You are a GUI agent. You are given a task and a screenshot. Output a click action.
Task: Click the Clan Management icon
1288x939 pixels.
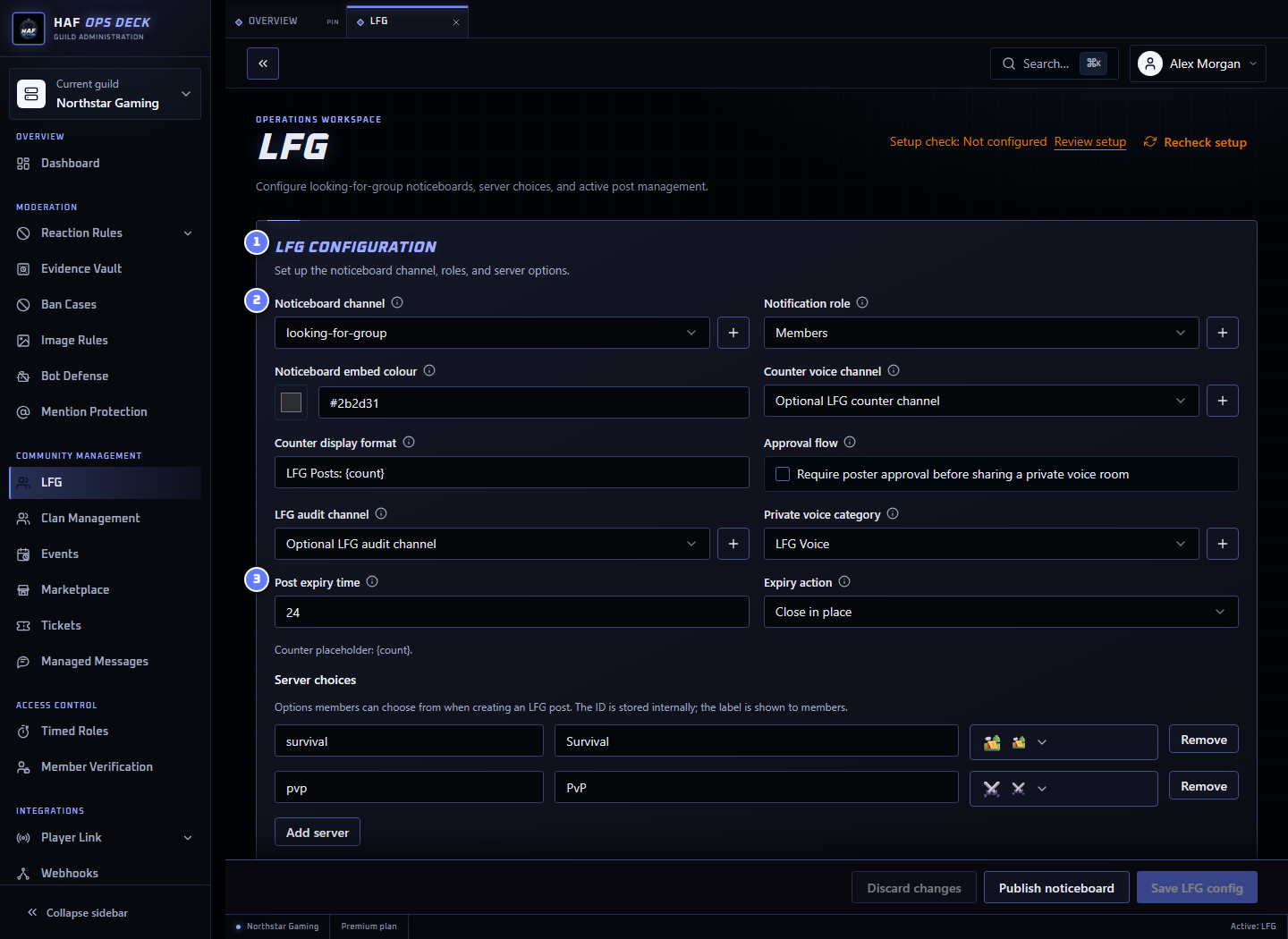coord(23,519)
